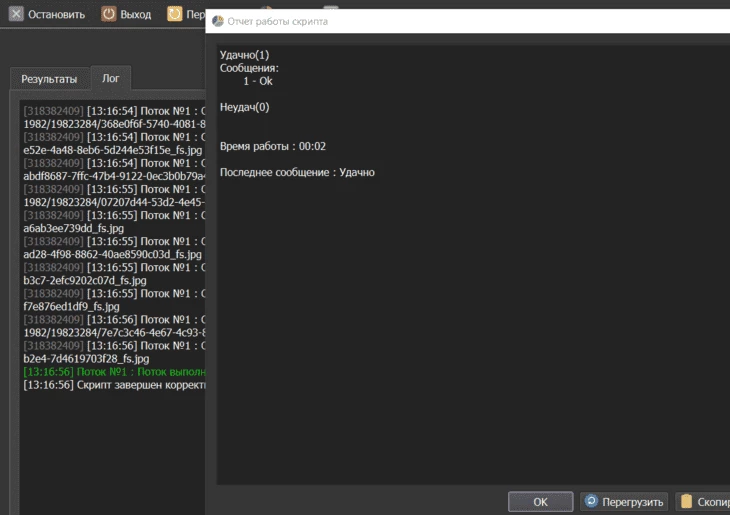This screenshot has width=730, height=515.
Task: Select the Лог tab
Action: (111, 78)
